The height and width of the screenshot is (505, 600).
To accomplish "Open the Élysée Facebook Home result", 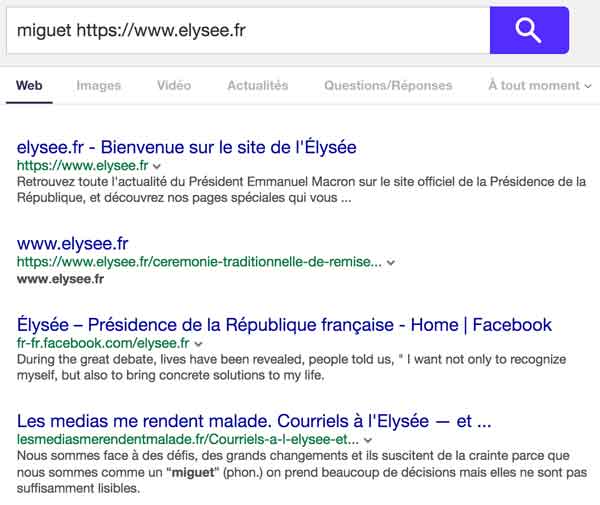I will (x=284, y=325).
